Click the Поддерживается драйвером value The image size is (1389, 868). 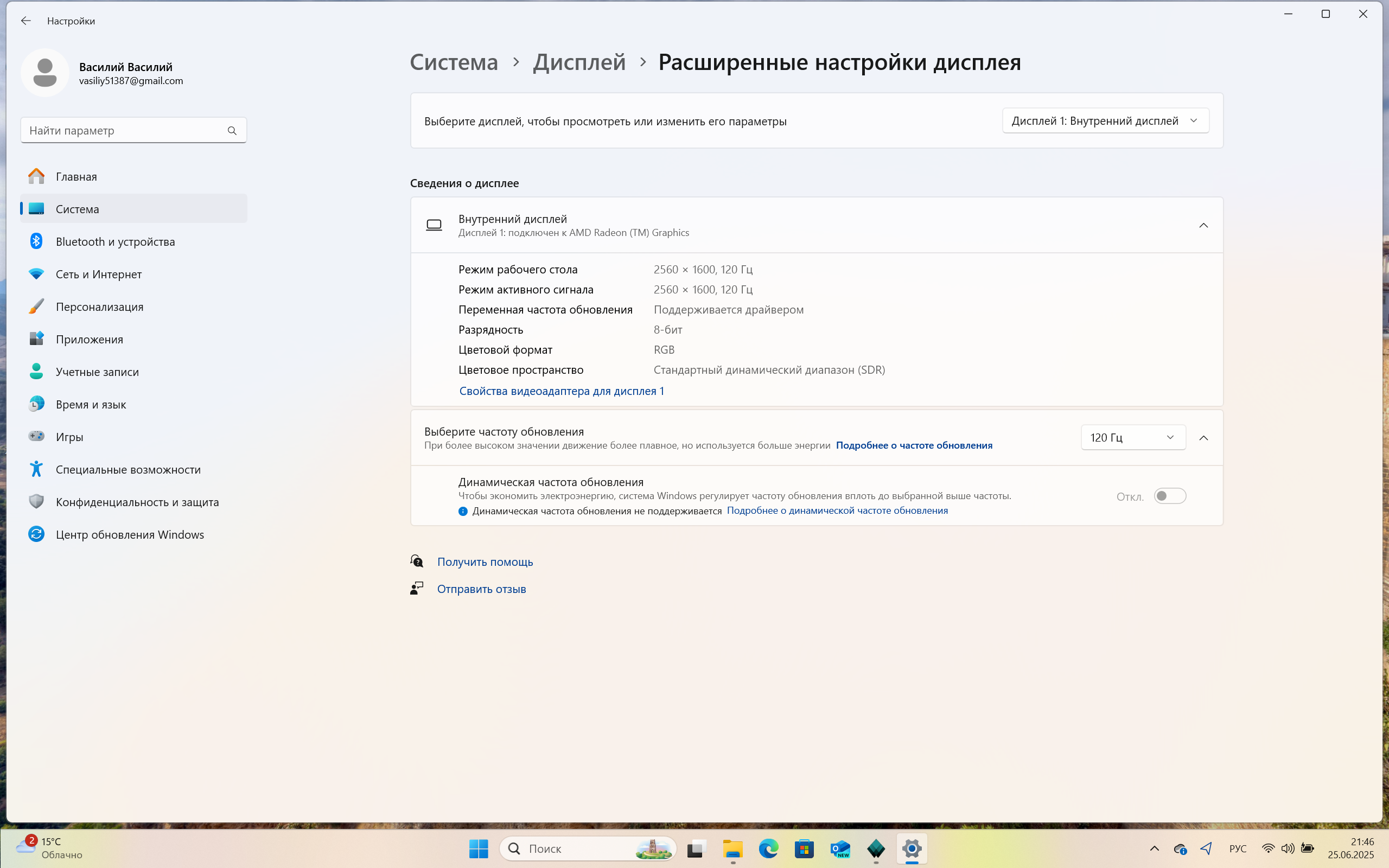point(728,309)
